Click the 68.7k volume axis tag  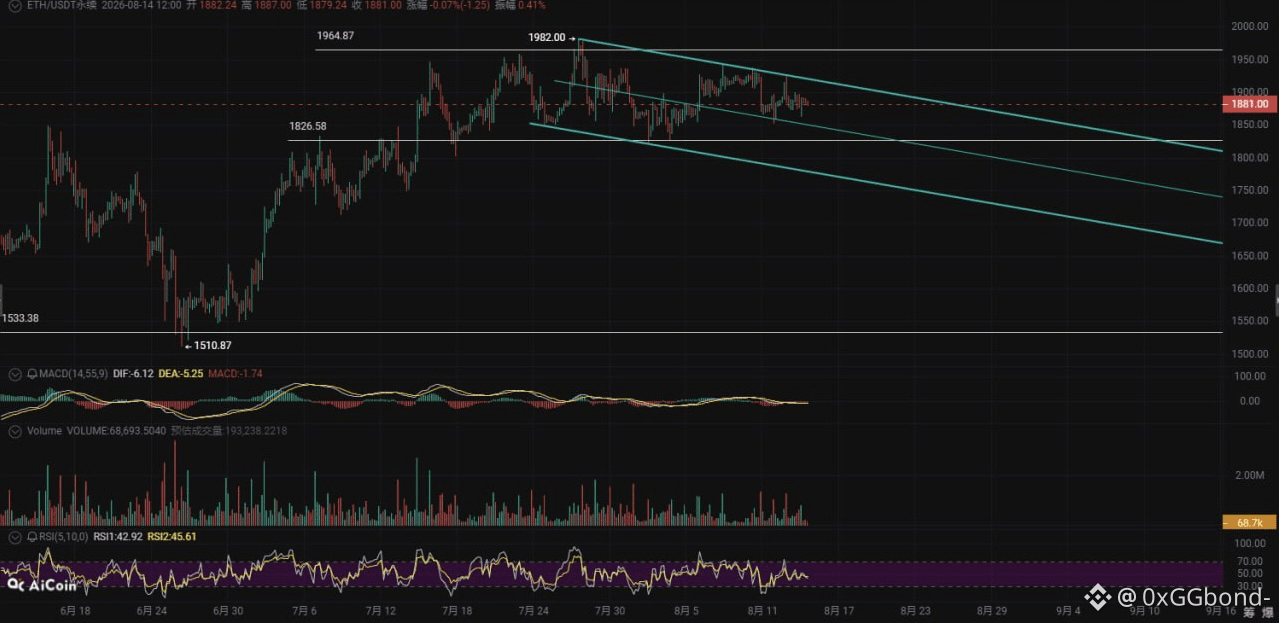1249,522
